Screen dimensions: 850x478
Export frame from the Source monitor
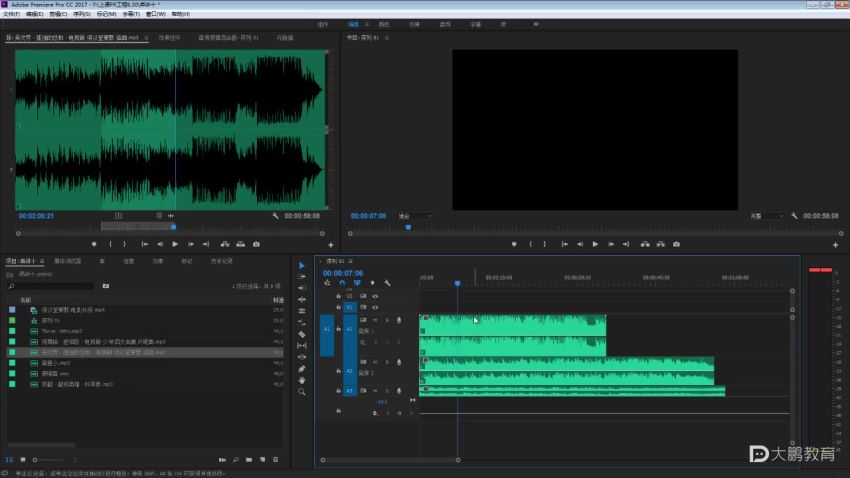[256, 244]
